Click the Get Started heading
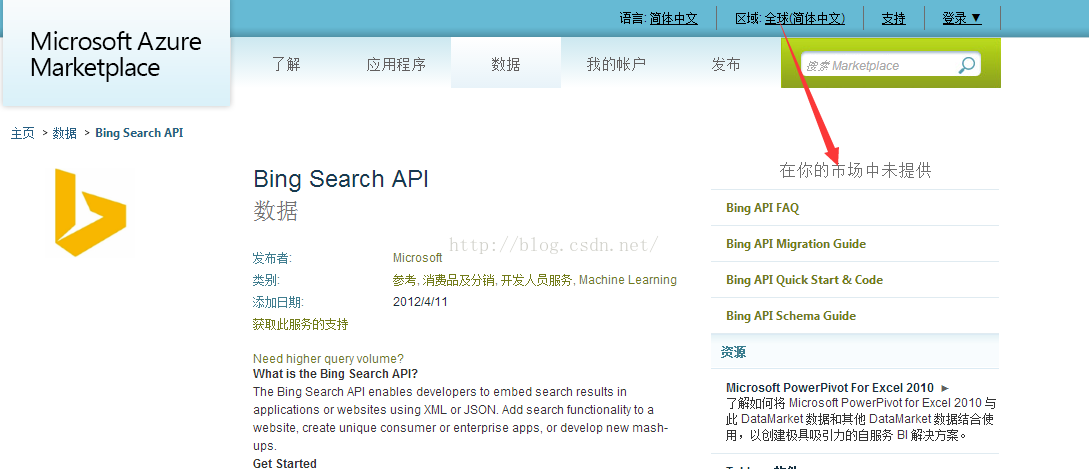This screenshot has height=469, width=1089. (285, 463)
